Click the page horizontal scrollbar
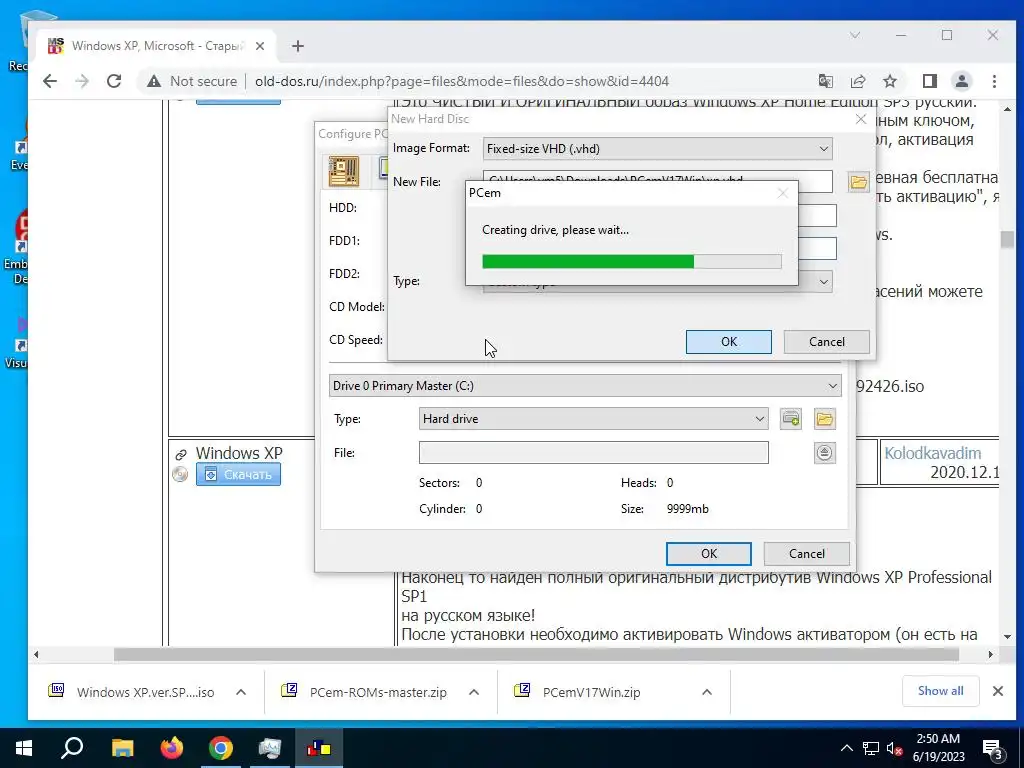This screenshot has width=1024, height=768. click(x=536, y=654)
